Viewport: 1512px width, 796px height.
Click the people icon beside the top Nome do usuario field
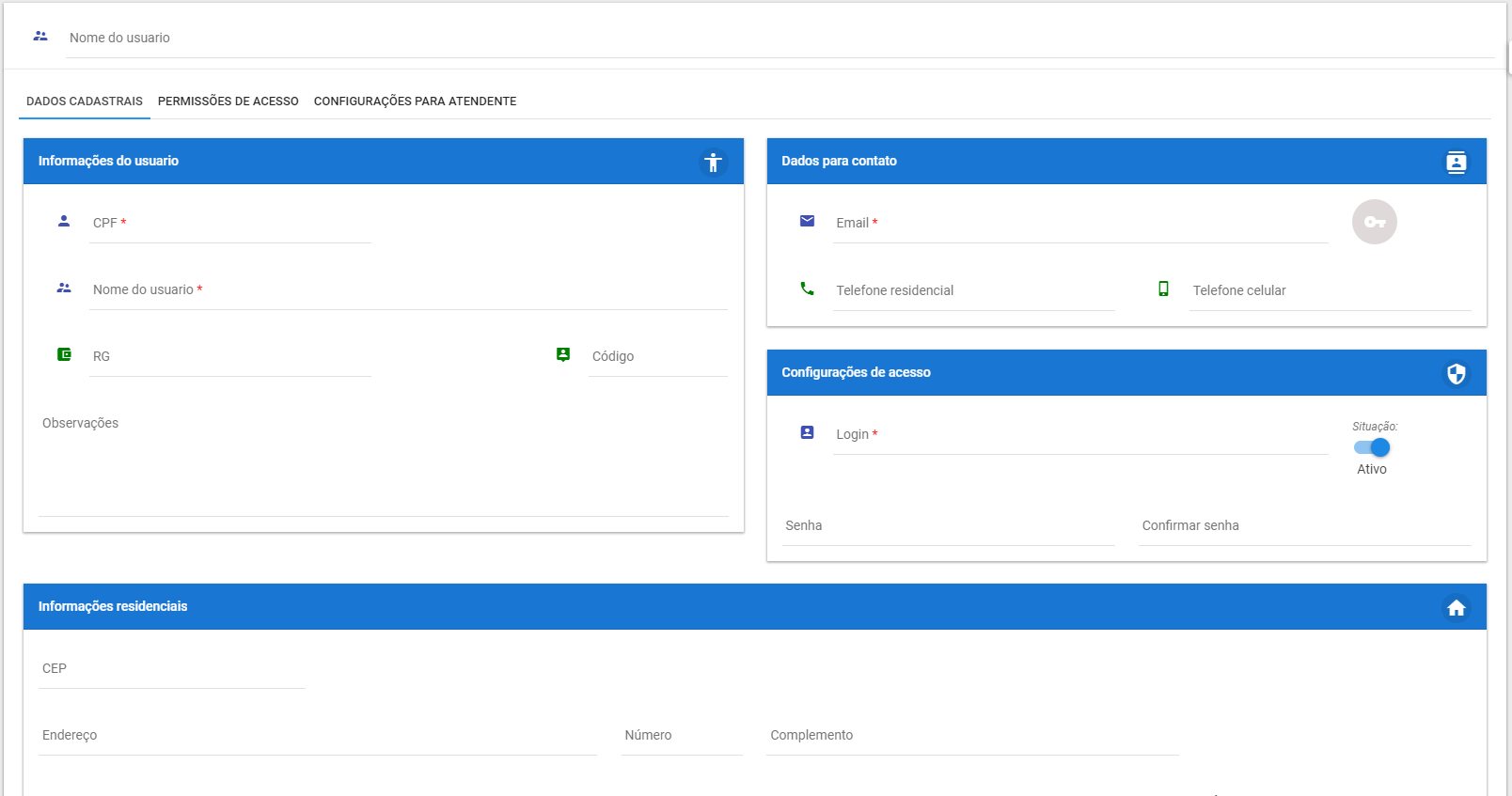40,36
